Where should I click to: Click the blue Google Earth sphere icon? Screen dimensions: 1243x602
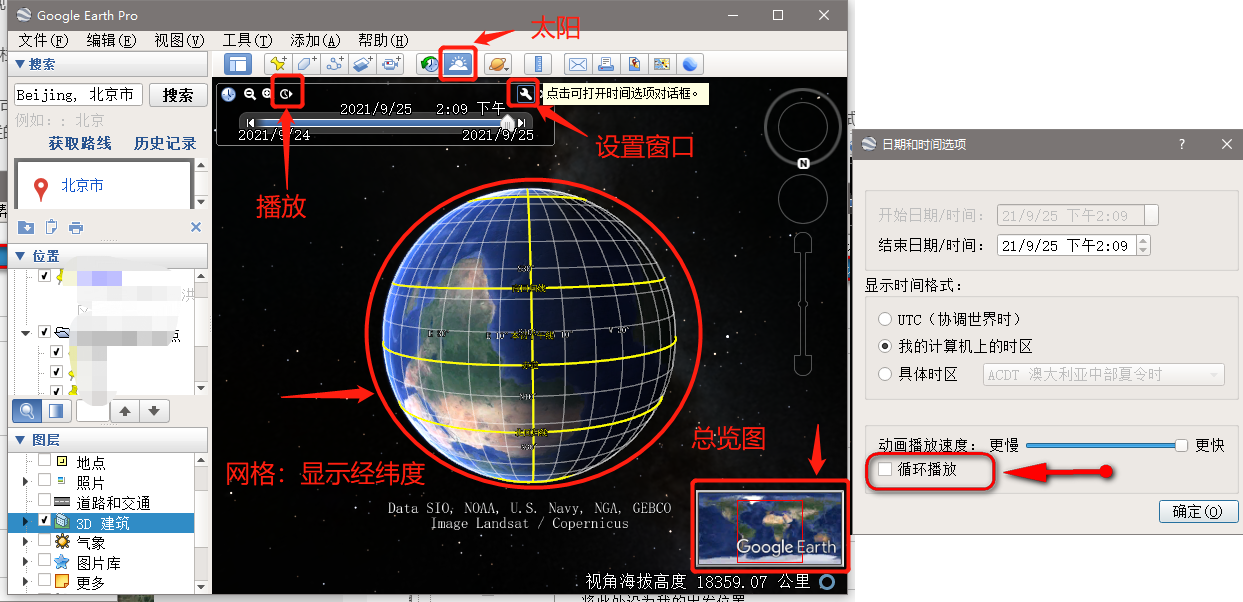(690, 64)
